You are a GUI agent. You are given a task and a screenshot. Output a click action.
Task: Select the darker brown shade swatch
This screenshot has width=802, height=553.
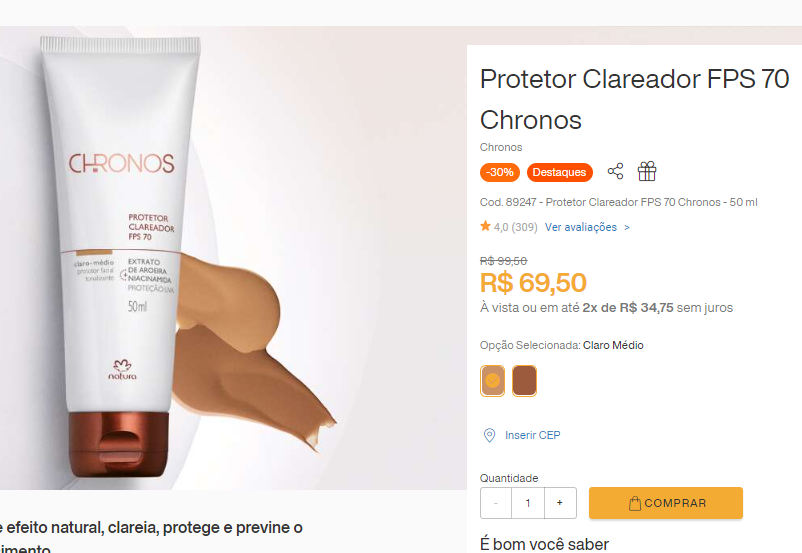tap(524, 381)
